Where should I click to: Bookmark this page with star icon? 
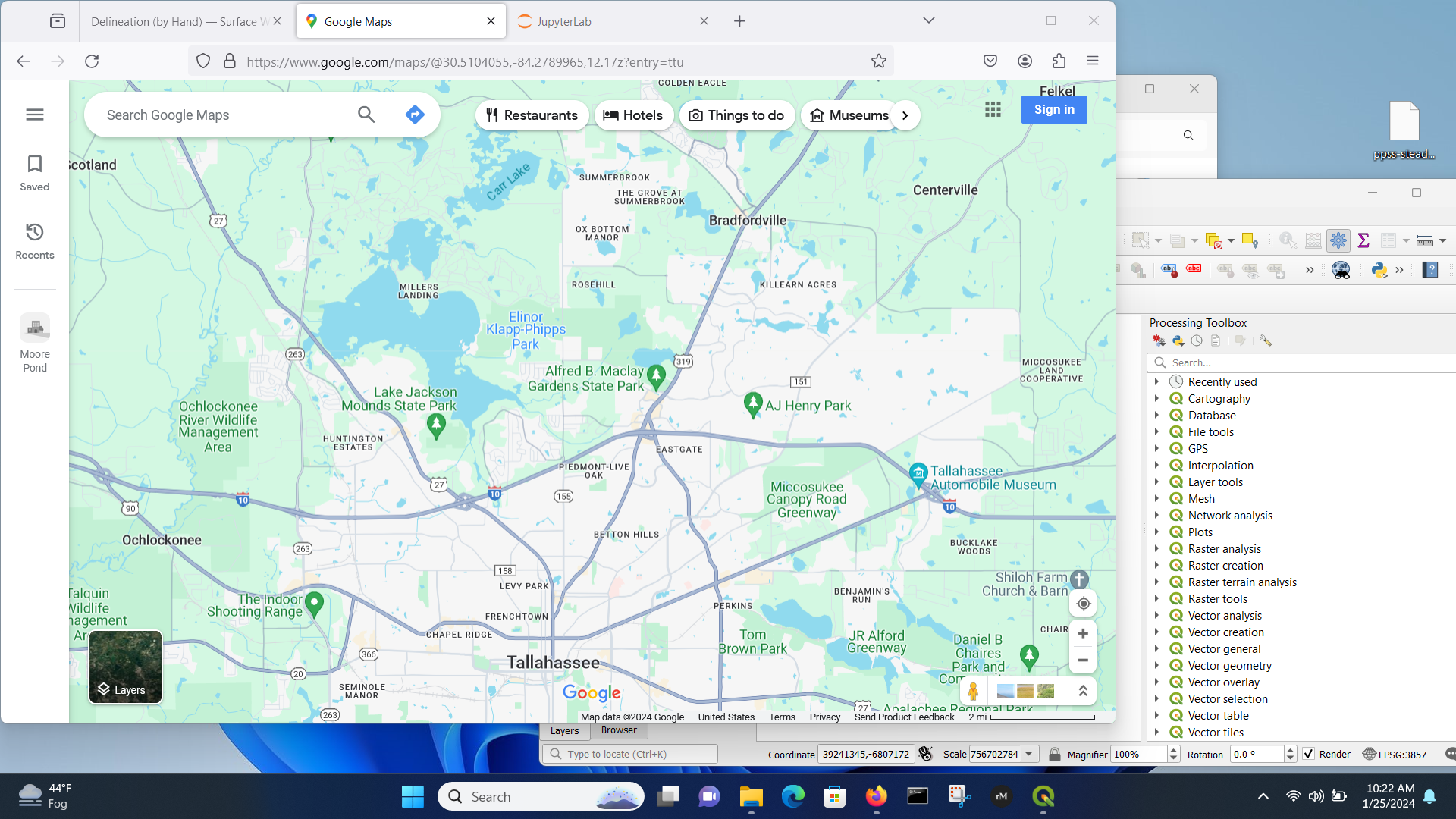879,61
